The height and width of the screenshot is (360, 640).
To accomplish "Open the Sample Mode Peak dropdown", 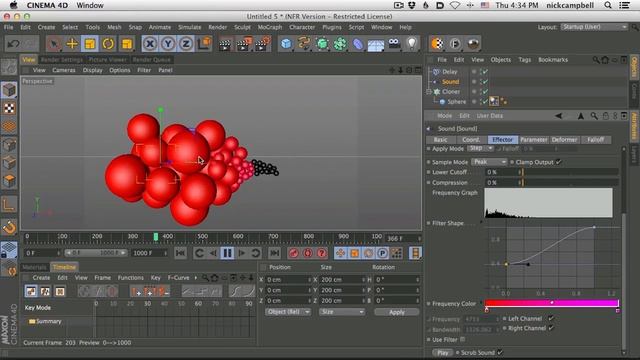I will point(489,162).
